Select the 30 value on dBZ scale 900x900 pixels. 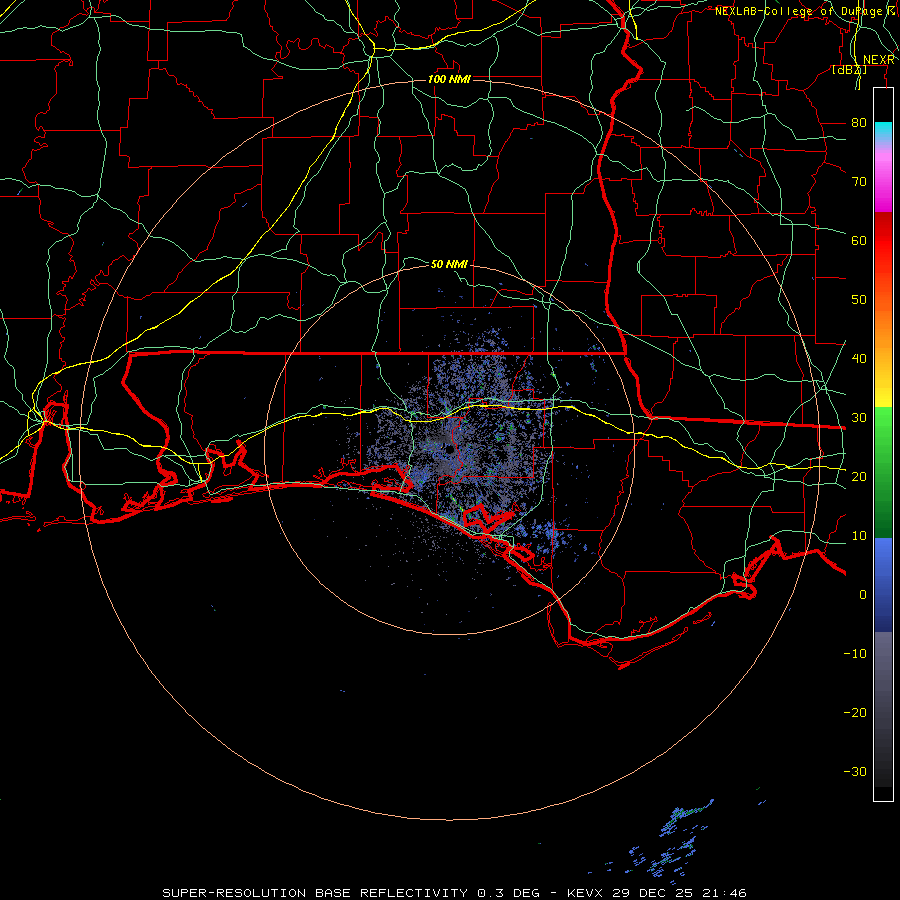point(859,417)
